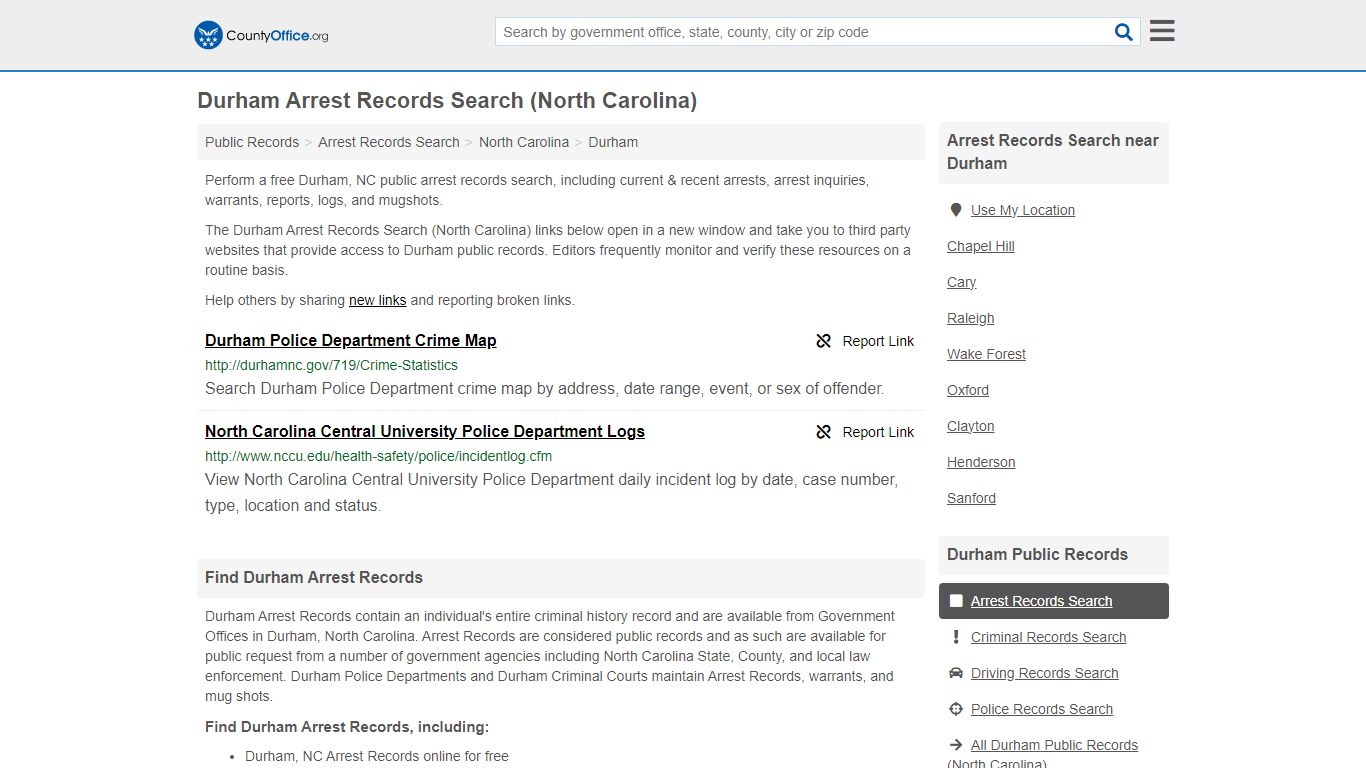Open Arrest Records Search breadcrumb
Viewport: 1366px width, 768px height.
tap(389, 142)
